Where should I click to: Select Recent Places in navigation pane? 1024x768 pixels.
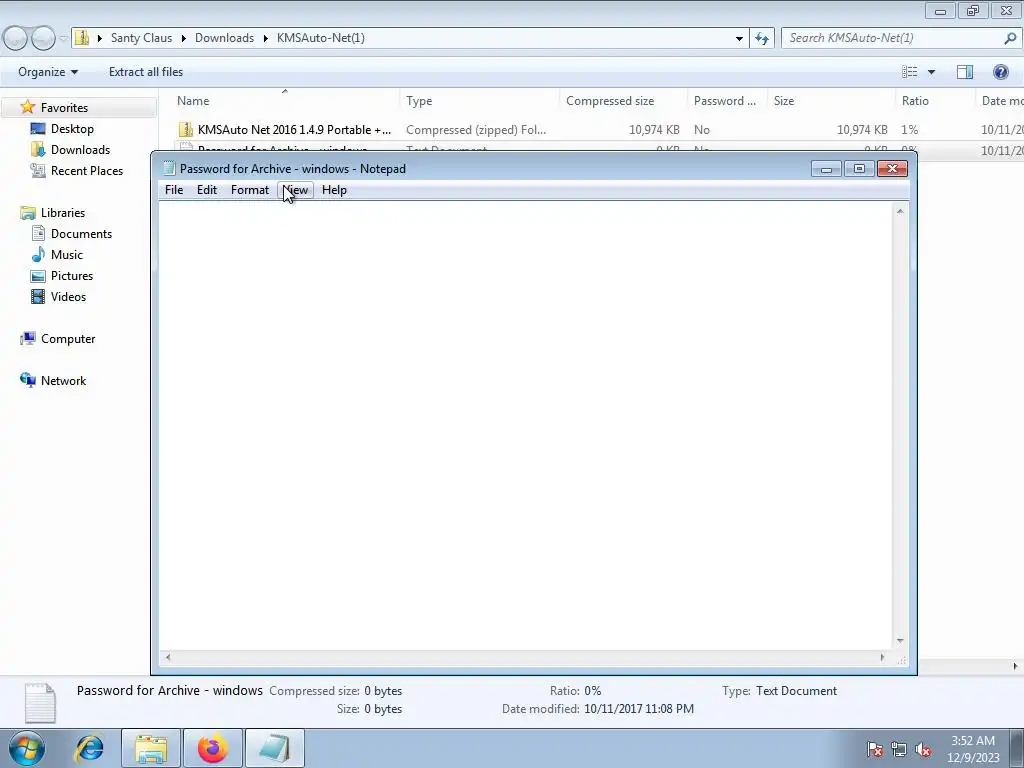(x=87, y=170)
